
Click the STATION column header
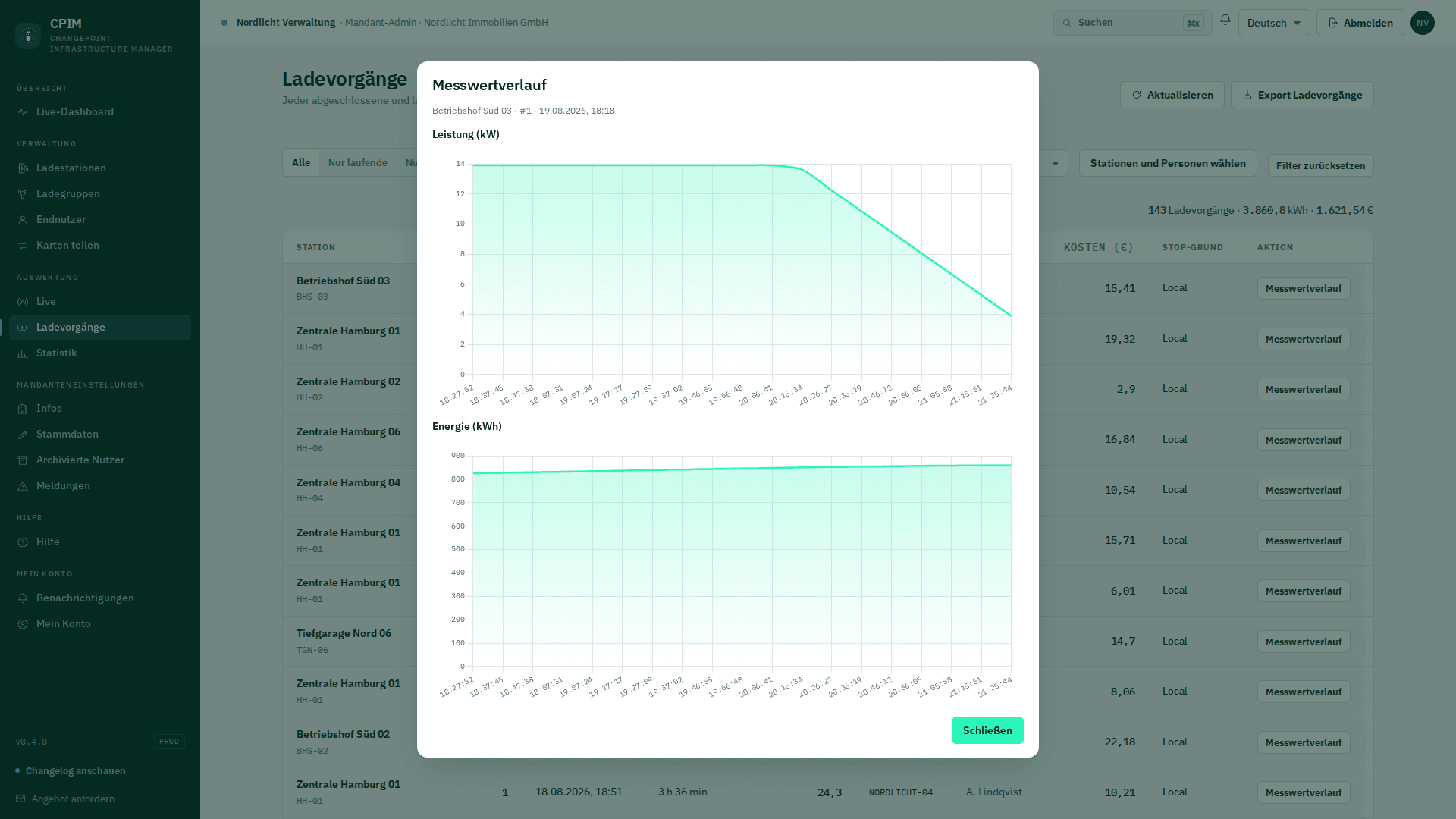[315, 247]
